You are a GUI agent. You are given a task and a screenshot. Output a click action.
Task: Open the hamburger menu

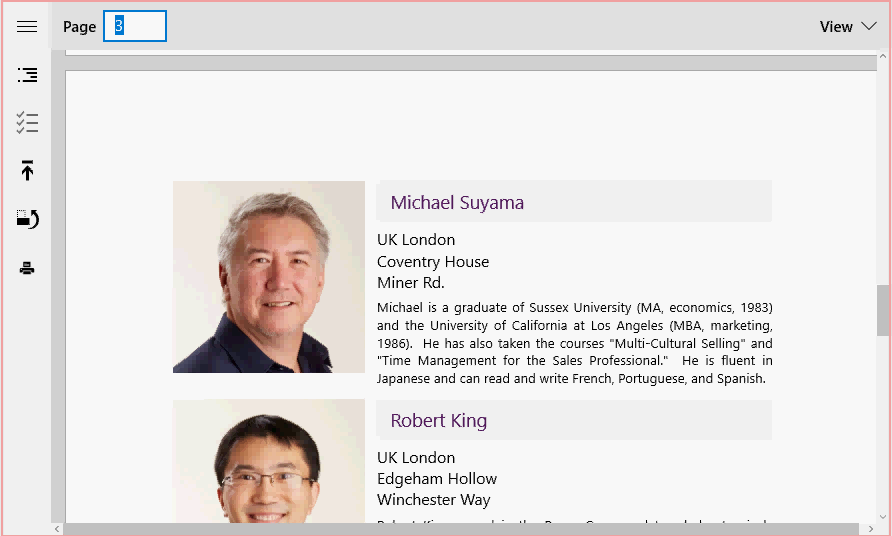(27, 27)
